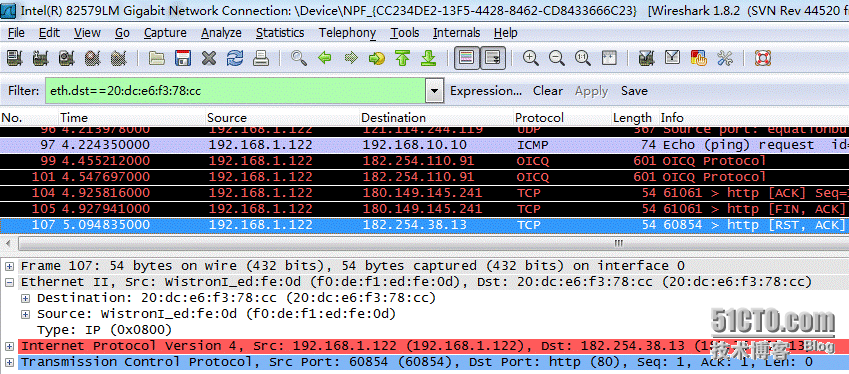Open capture options toolbar icon
The width and height of the screenshot is (849, 374).
(x=41, y=58)
